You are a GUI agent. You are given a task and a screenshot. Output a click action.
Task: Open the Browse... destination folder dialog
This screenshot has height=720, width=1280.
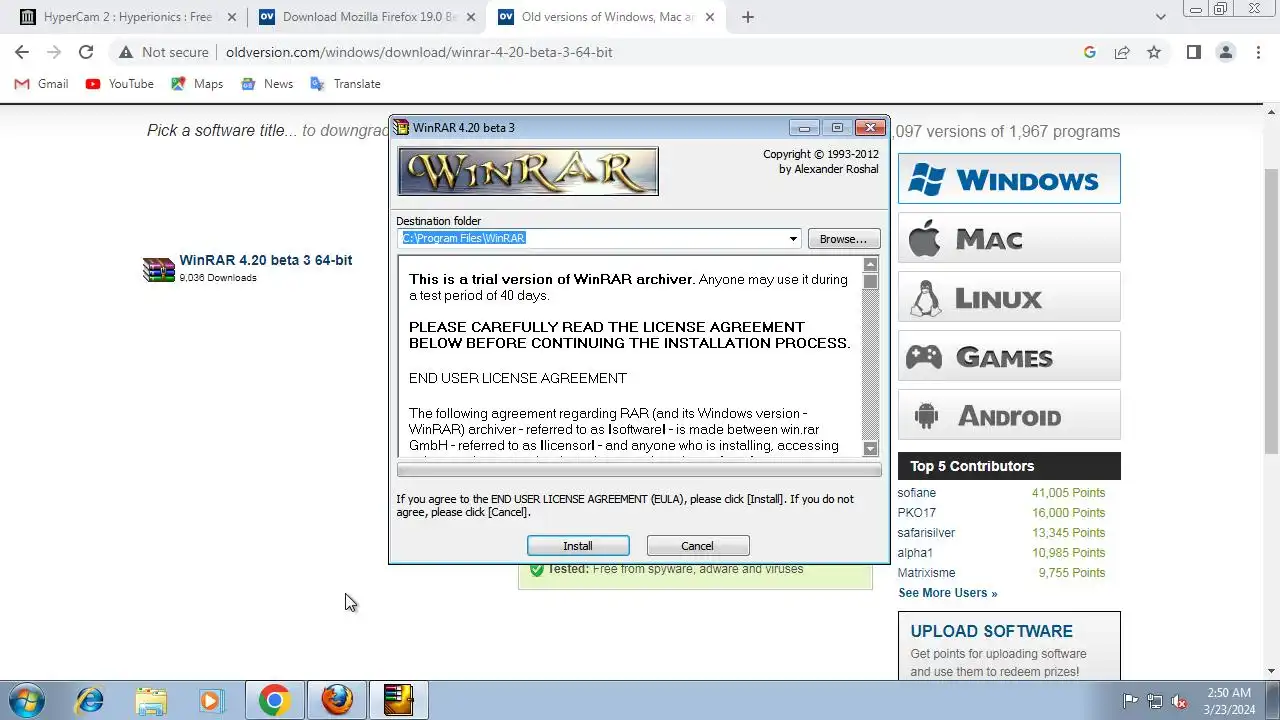click(x=844, y=239)
